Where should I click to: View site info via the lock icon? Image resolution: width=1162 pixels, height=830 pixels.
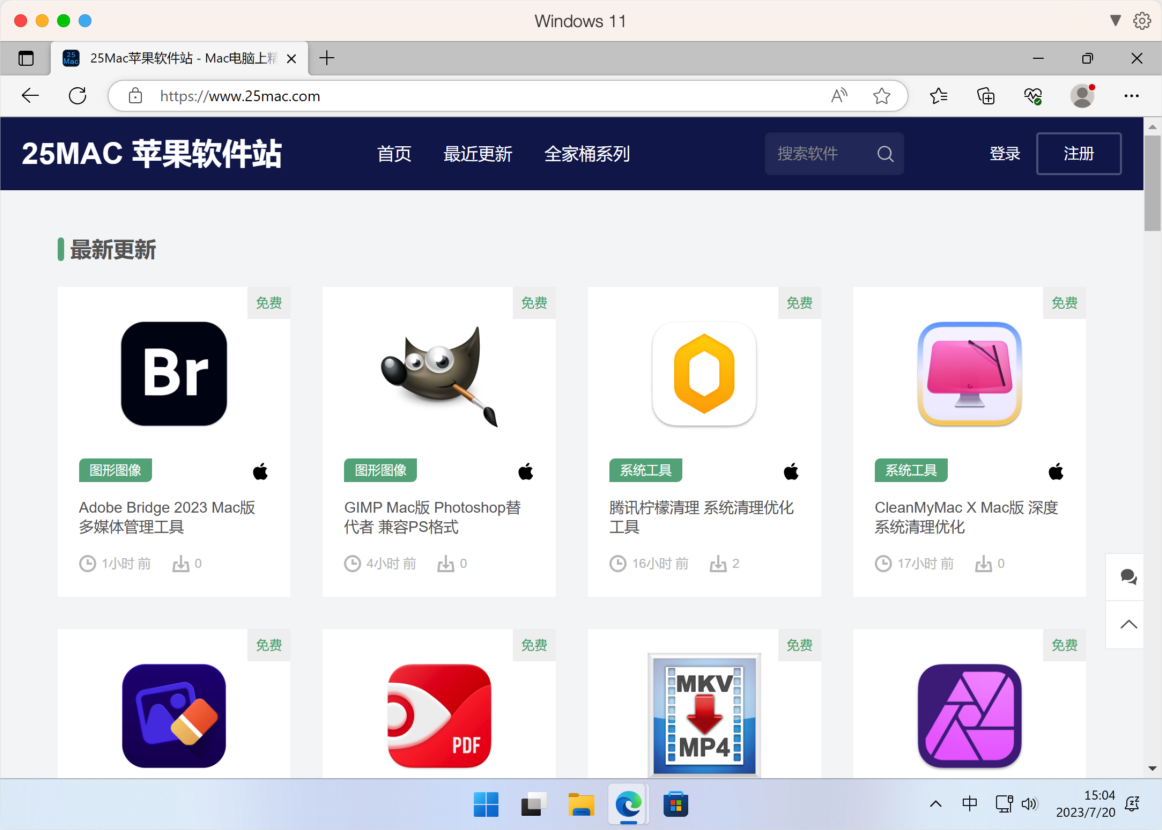coord(135,96)
